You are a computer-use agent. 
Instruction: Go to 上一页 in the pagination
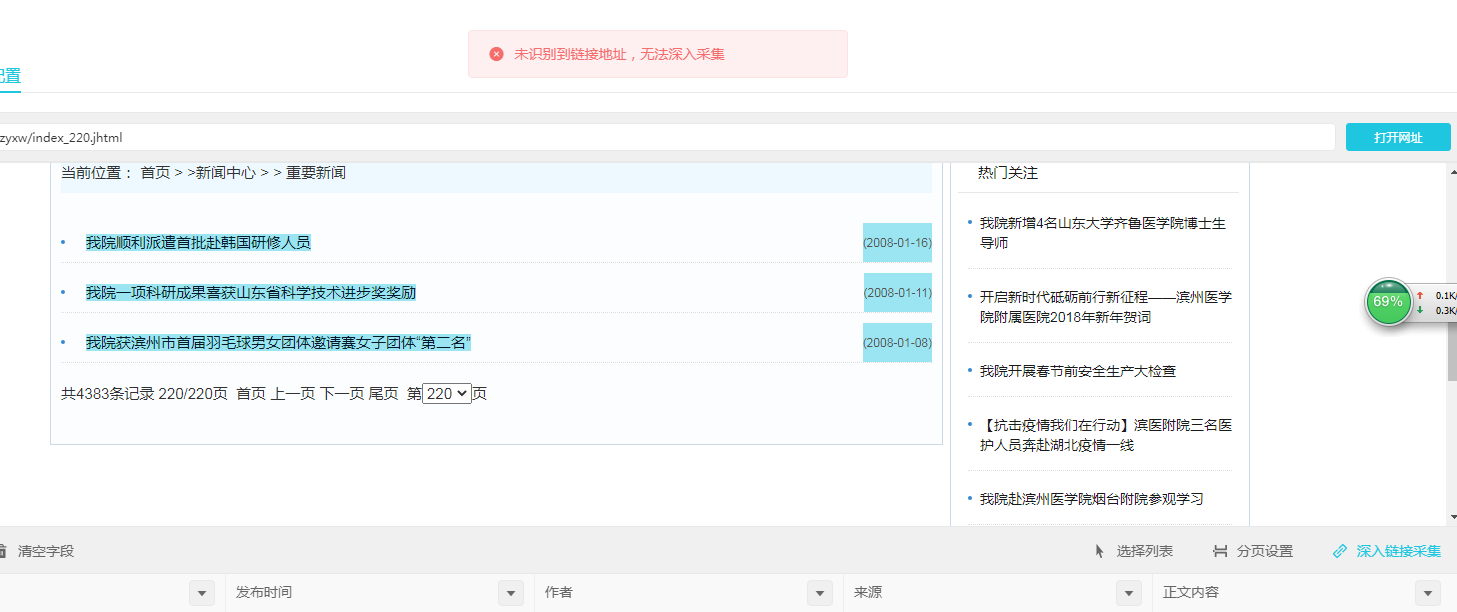click(x=293, y=394)
